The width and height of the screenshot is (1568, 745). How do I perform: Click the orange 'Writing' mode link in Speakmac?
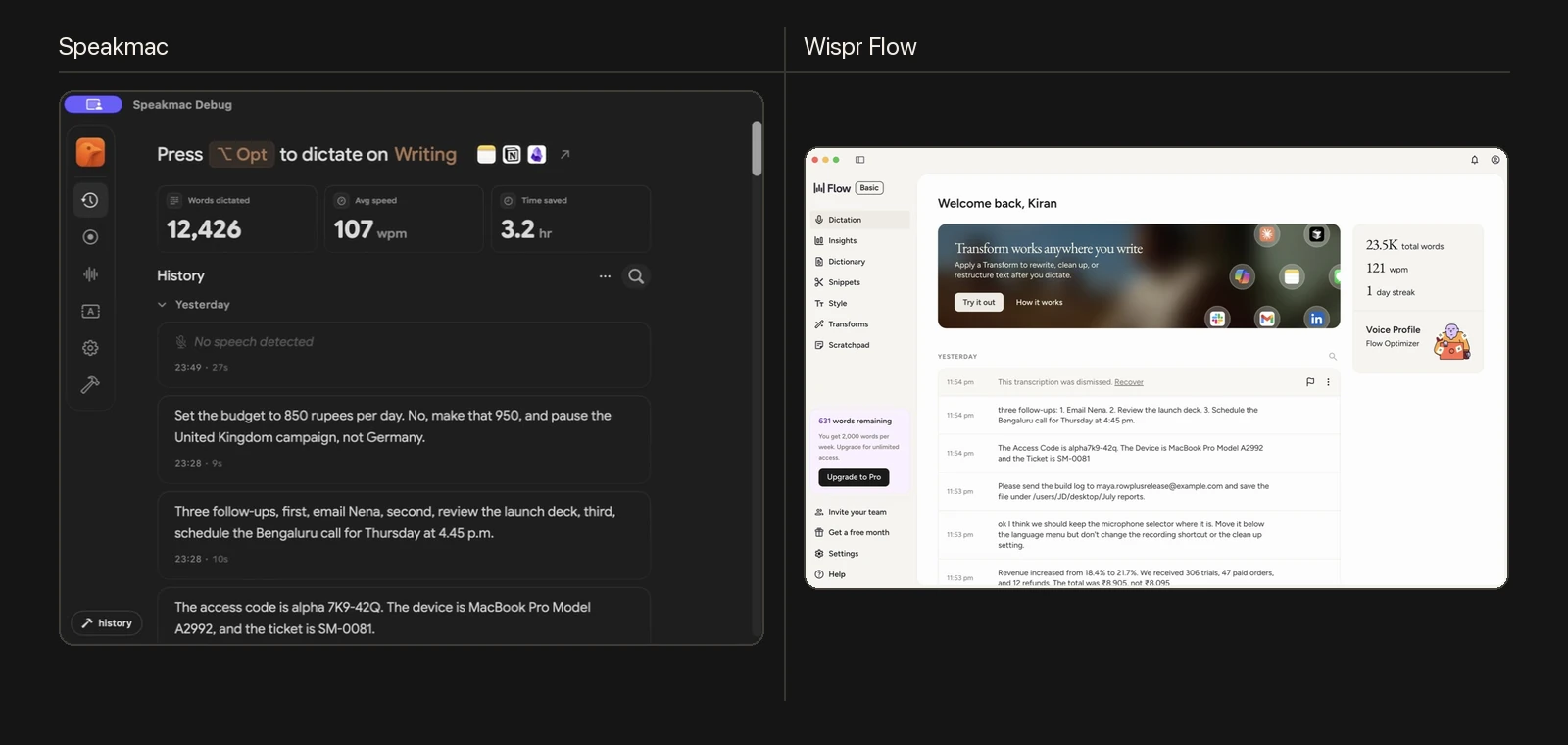(425, 154)
